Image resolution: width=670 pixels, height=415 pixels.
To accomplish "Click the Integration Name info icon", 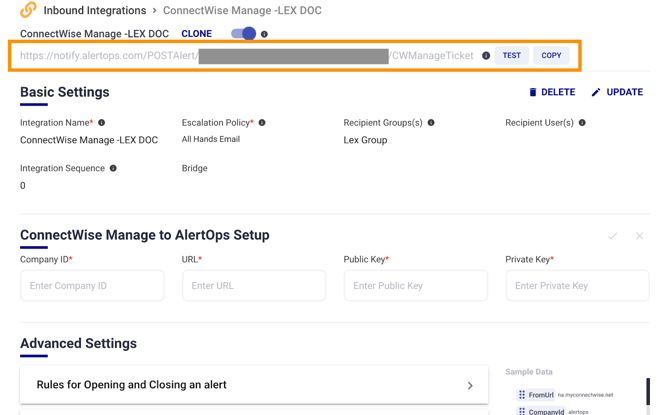I will point(102,123).
